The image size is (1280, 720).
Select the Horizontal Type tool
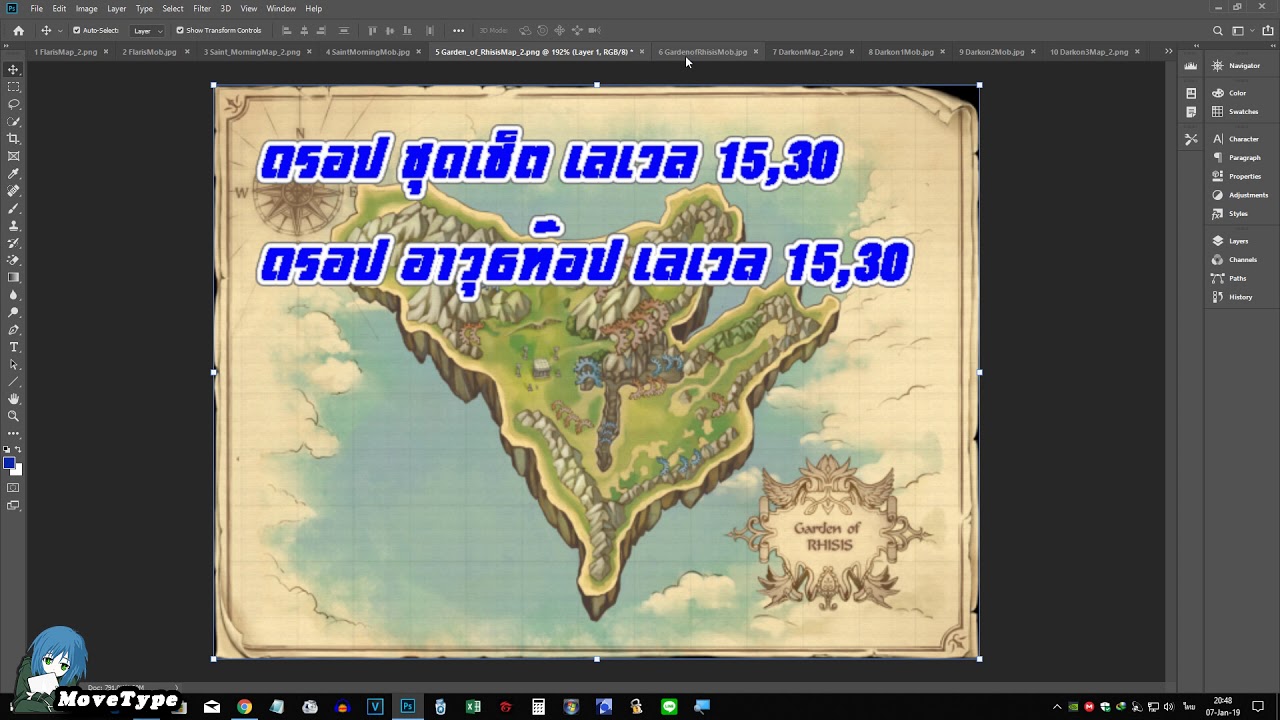tap(13, 347)
